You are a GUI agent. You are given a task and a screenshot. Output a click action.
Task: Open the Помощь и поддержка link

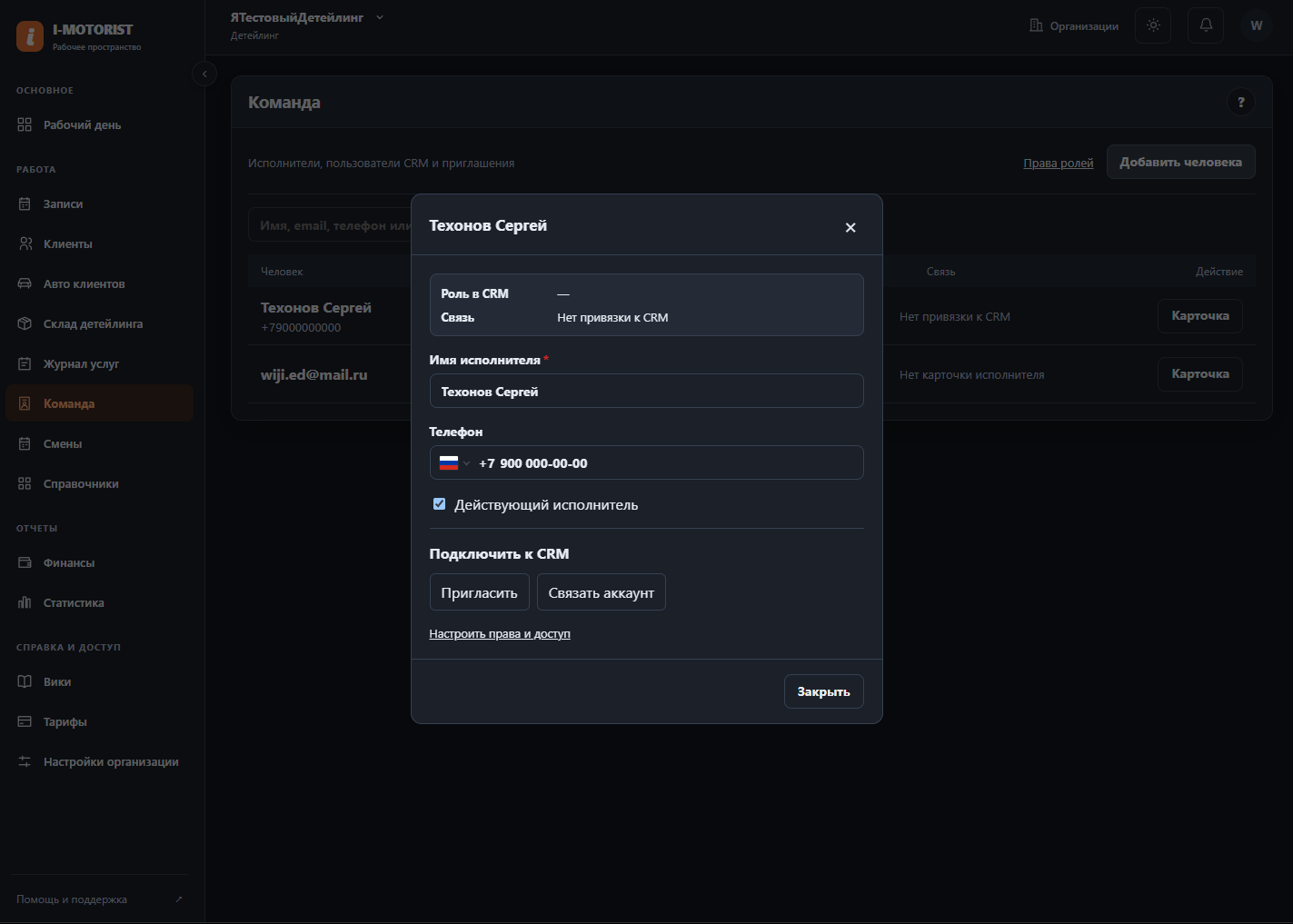point(100,899)
